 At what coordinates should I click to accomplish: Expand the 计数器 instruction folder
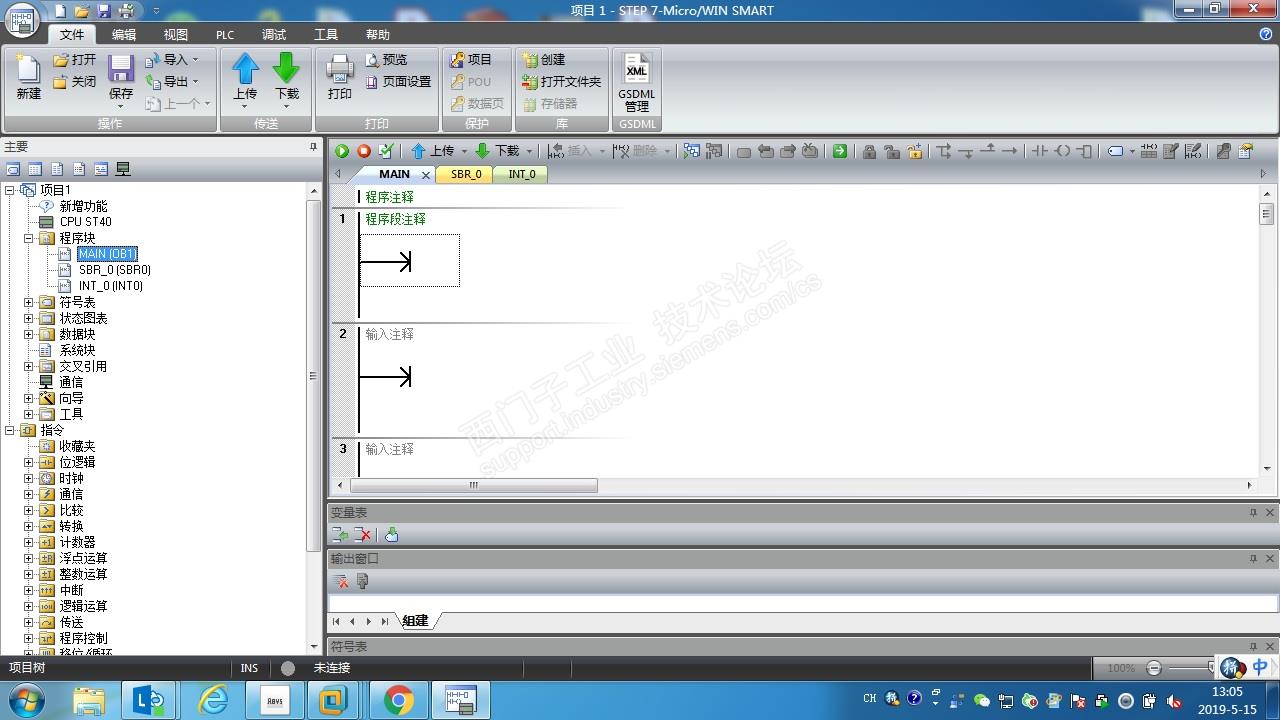29,542
